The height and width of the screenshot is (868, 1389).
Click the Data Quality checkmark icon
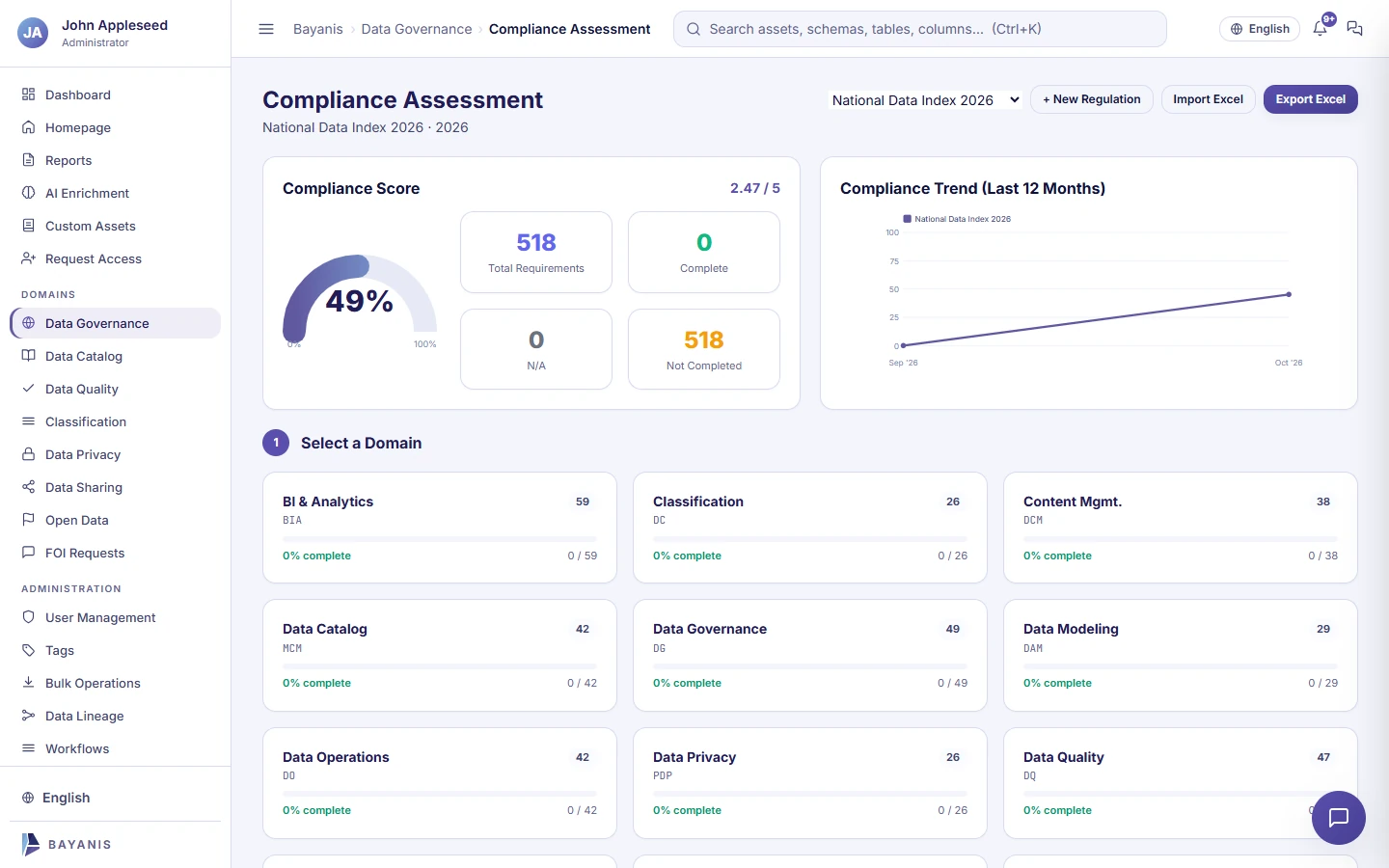tap(29, 389)
